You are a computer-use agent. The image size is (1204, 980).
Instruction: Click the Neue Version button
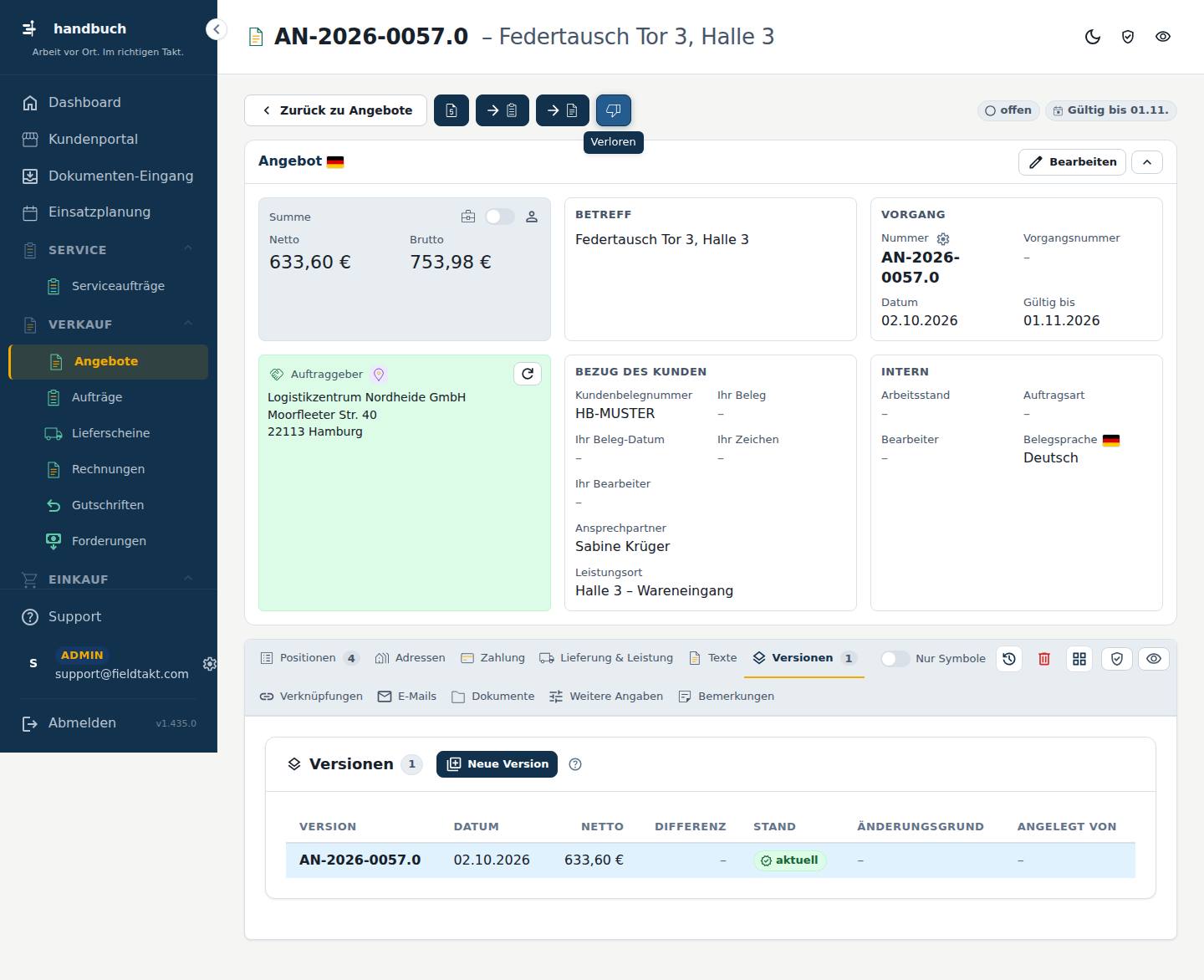pyautogui.click(x=497, y=764)
